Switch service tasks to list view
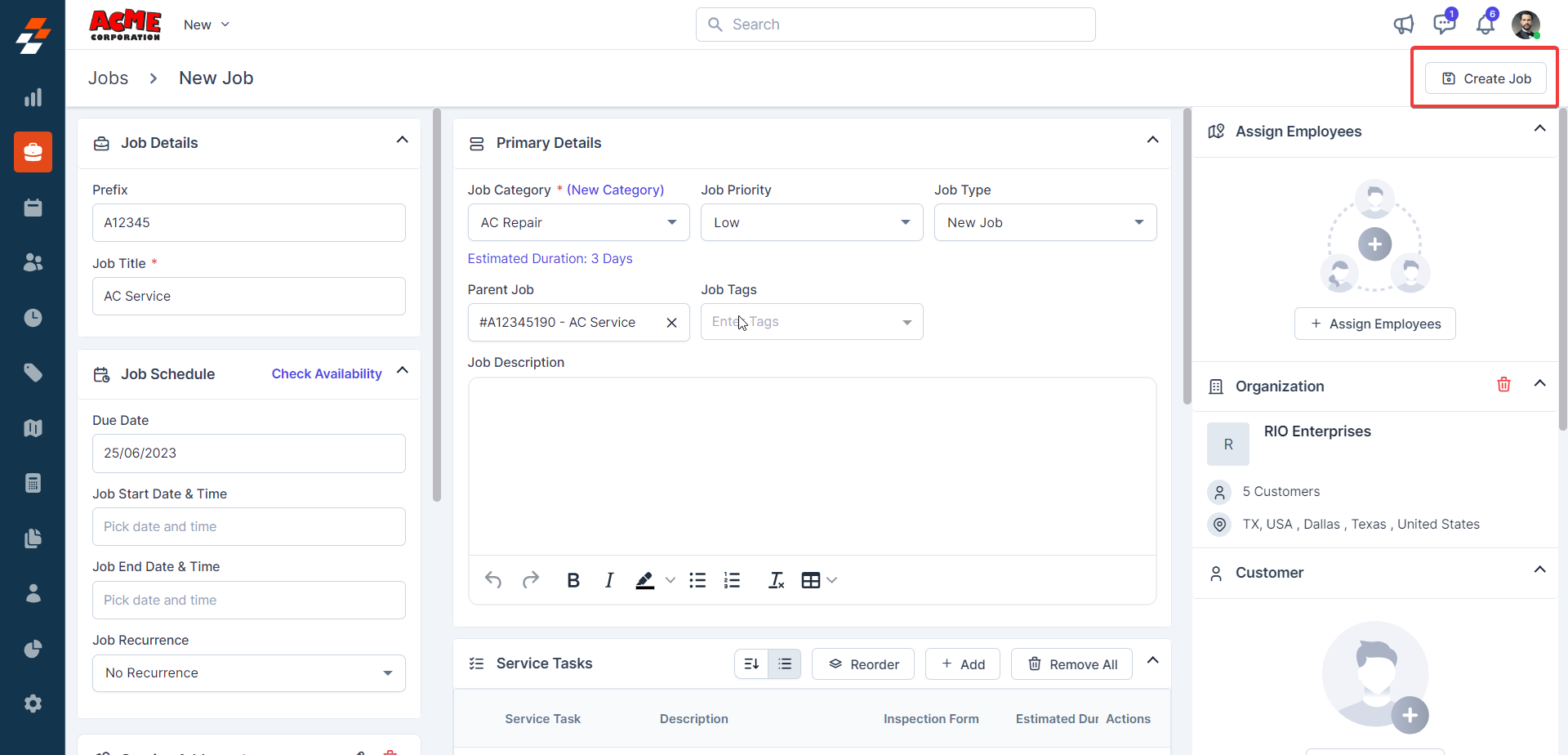The width and height of the screenshot is (1568, 755). tap(784, 664)
